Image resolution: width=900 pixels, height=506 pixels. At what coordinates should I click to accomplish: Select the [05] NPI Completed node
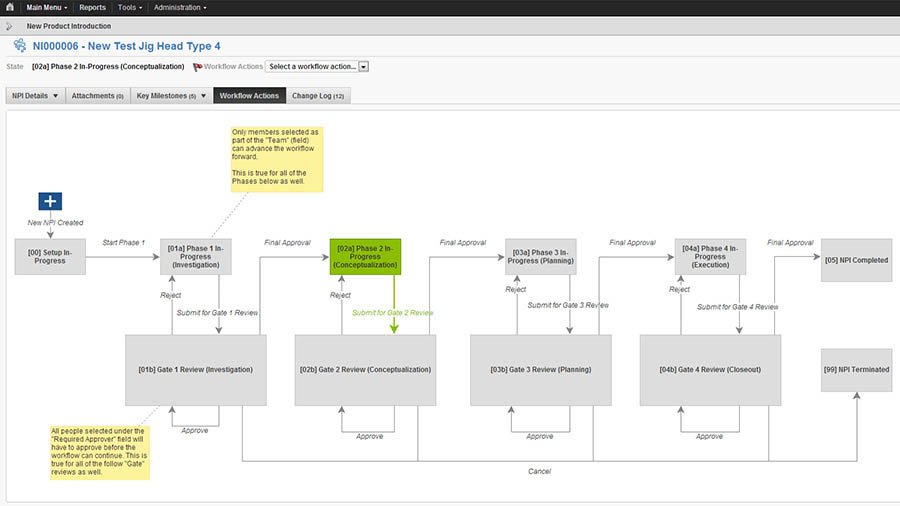coord(856,260)
